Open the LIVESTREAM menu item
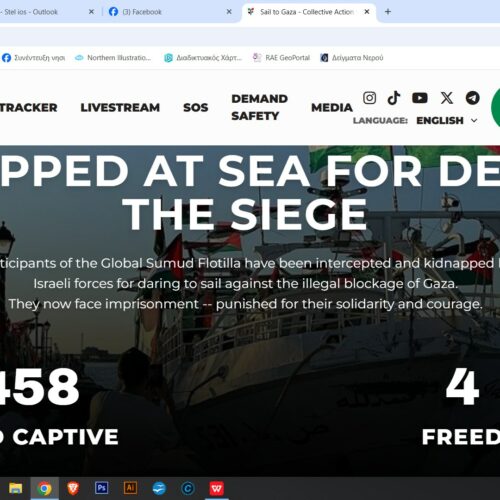500x500 pixels. click(x=120, y=107)
